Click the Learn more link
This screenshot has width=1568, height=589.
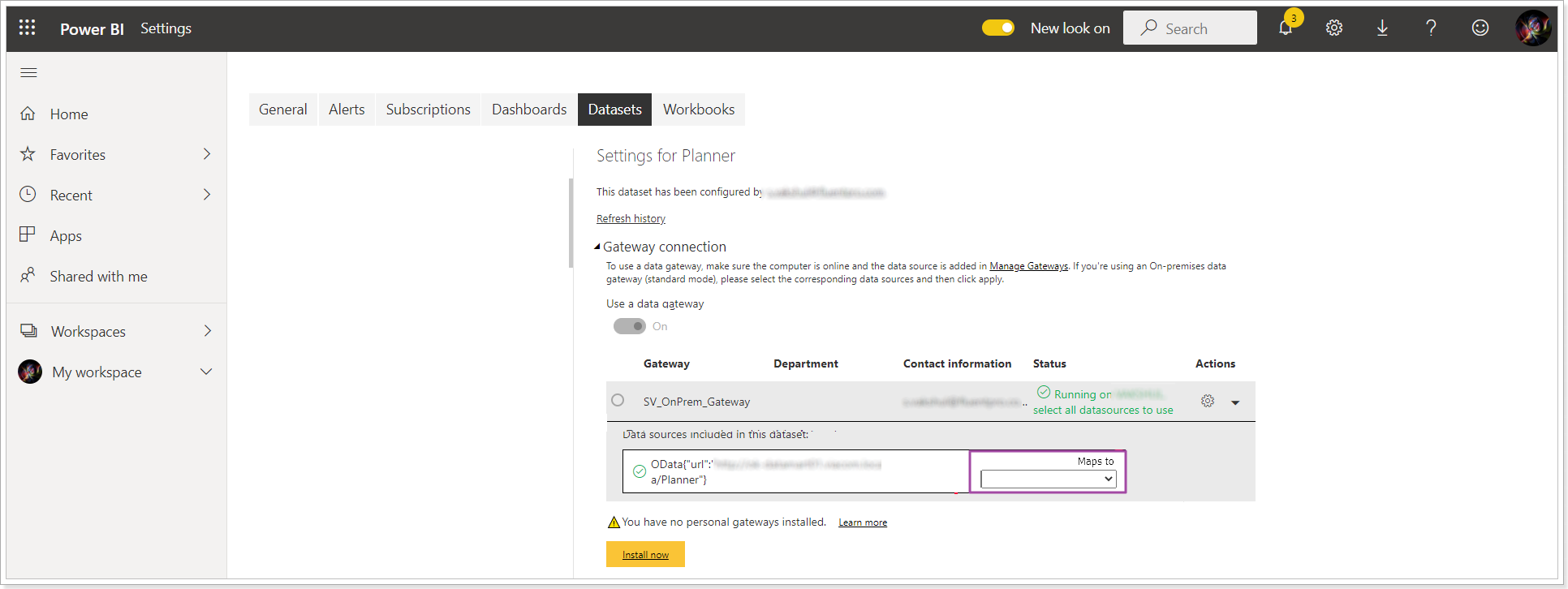click(863, 522)
